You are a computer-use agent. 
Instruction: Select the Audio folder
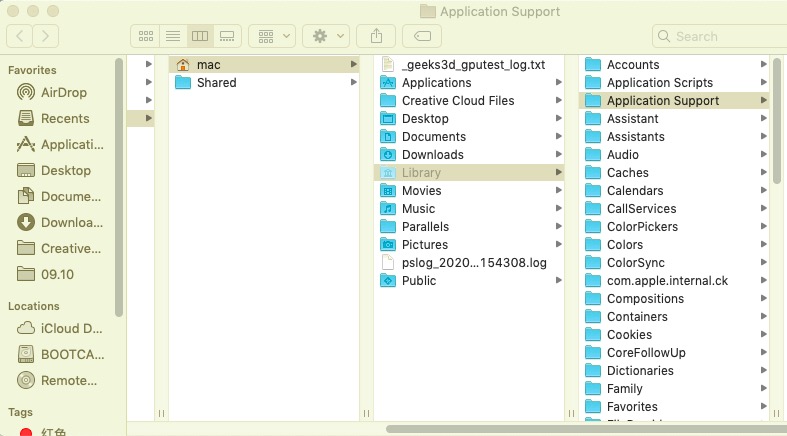(674, 155)
